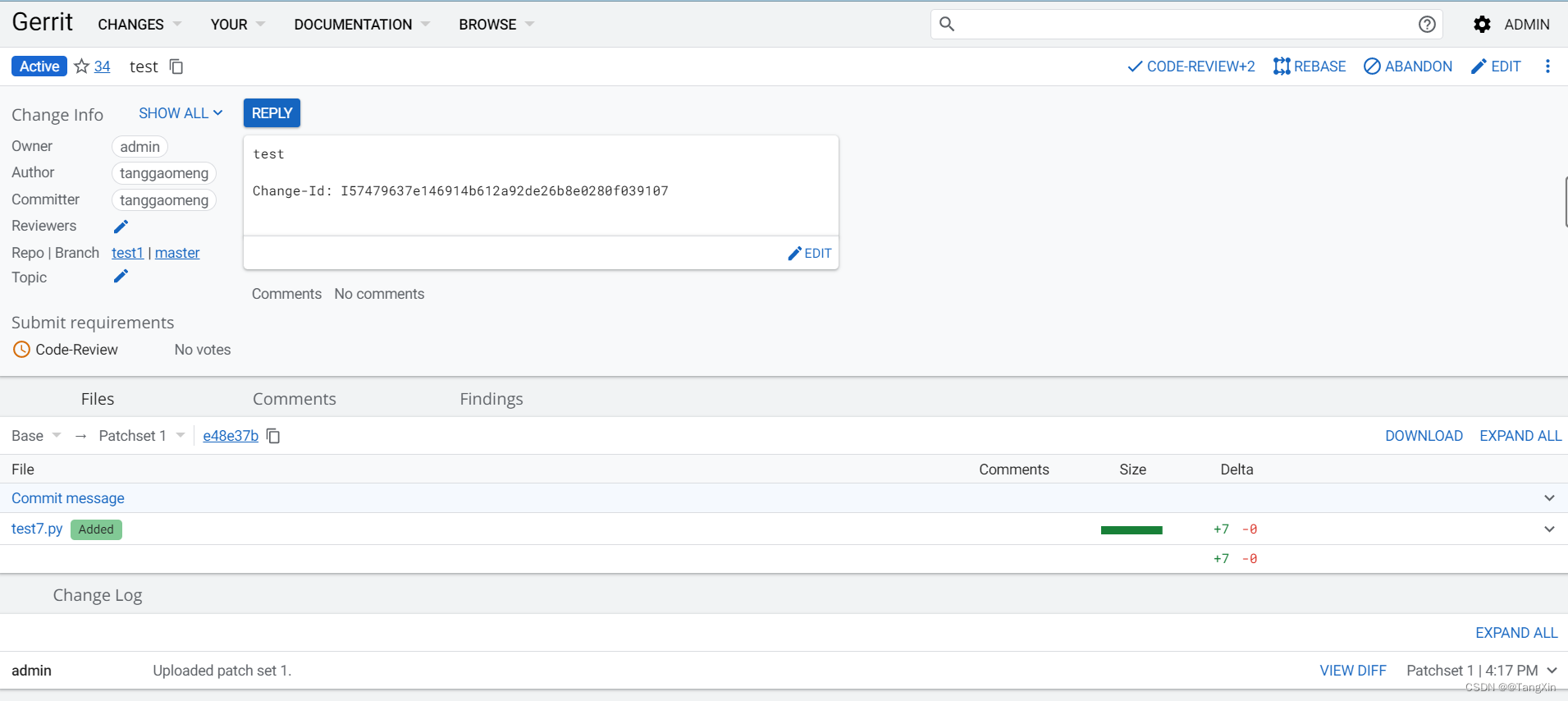Click 'Uploaded patch set 1.' log message
This screenshot has width=1568, height=701.
222,671
